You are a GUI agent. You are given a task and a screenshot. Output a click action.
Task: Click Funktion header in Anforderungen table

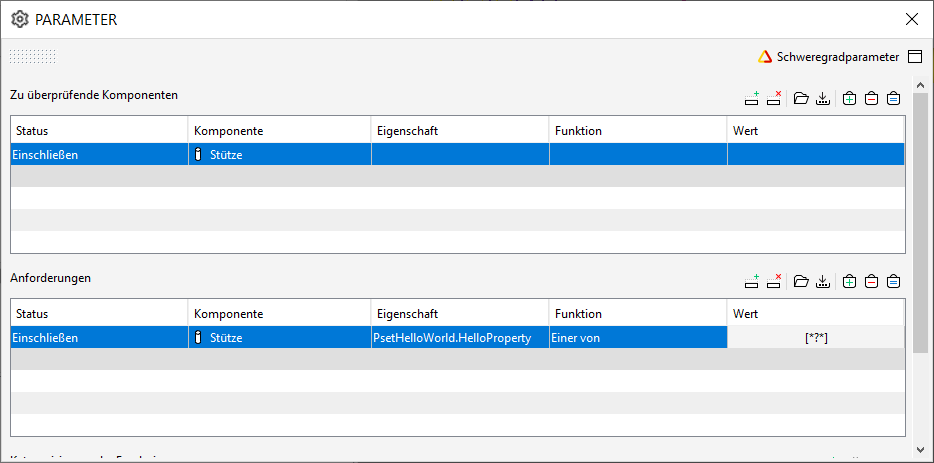coord(638,313)
